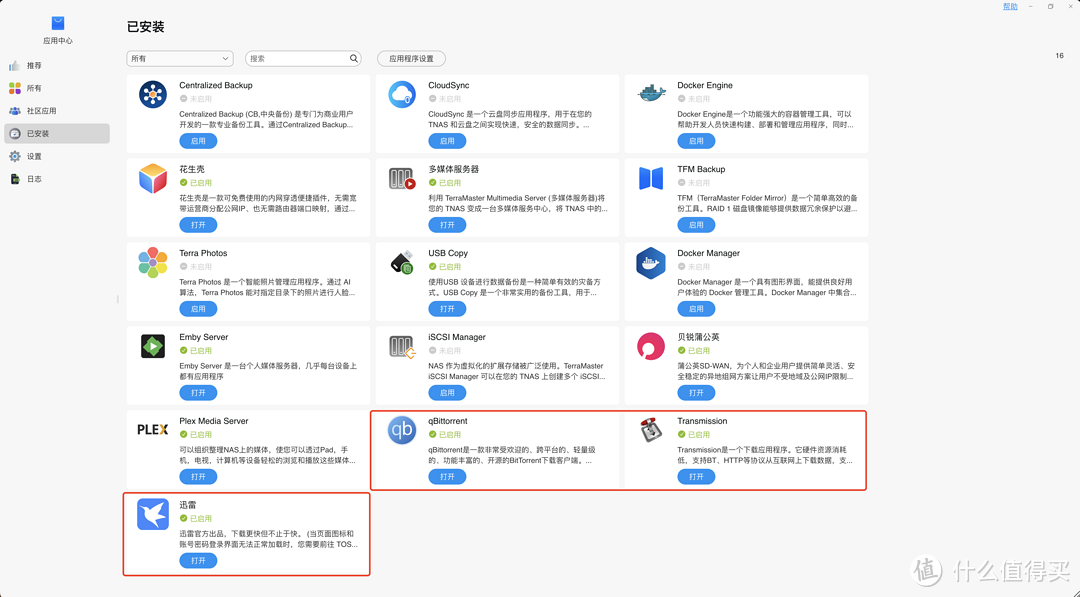Click the 花生壳 colored cube icon
Screen dimensions: 1080x597
tap(152, 180)
